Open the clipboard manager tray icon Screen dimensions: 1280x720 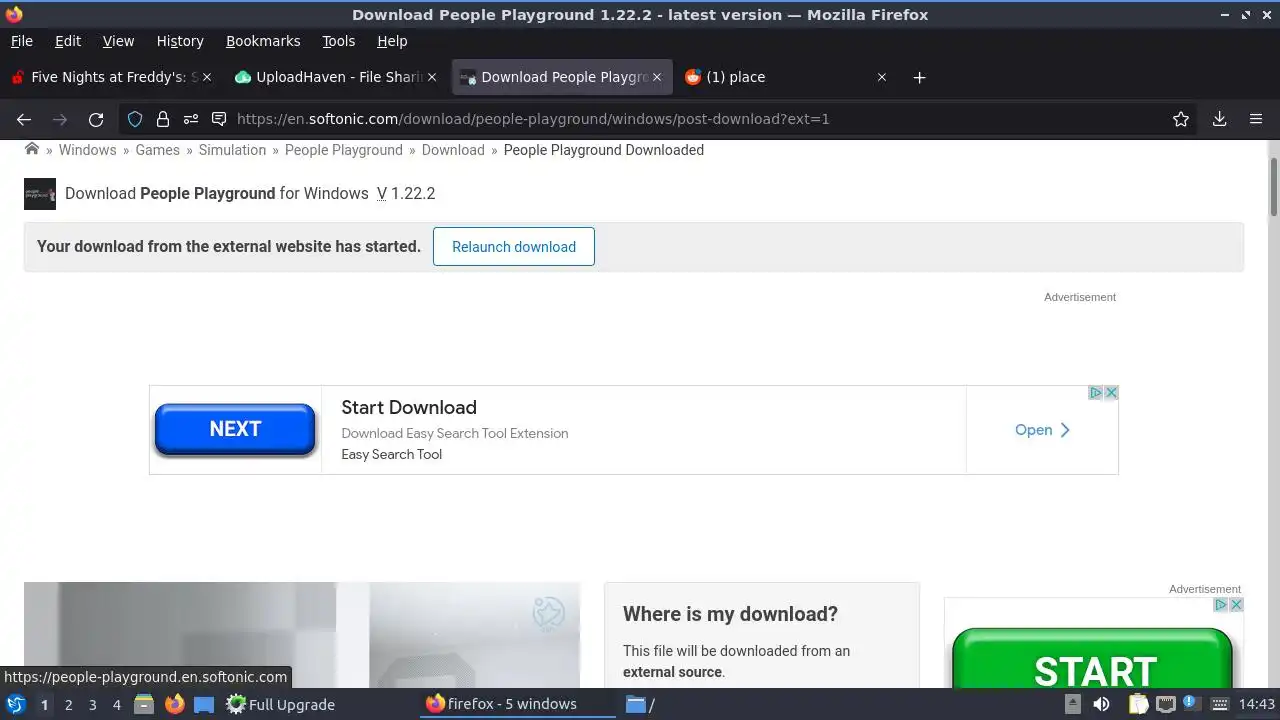pos(1139,704)
